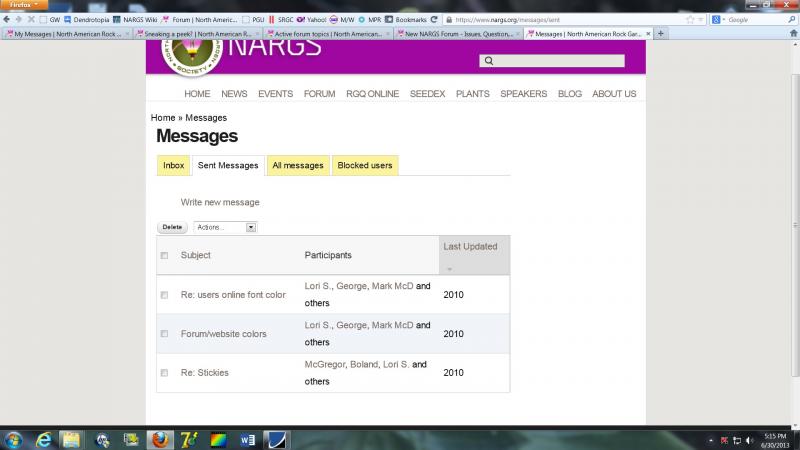The width and height of the screenshot is (800, 450).
Task: Toggle the select-all checkbox in table header
Action: point(164,256)
